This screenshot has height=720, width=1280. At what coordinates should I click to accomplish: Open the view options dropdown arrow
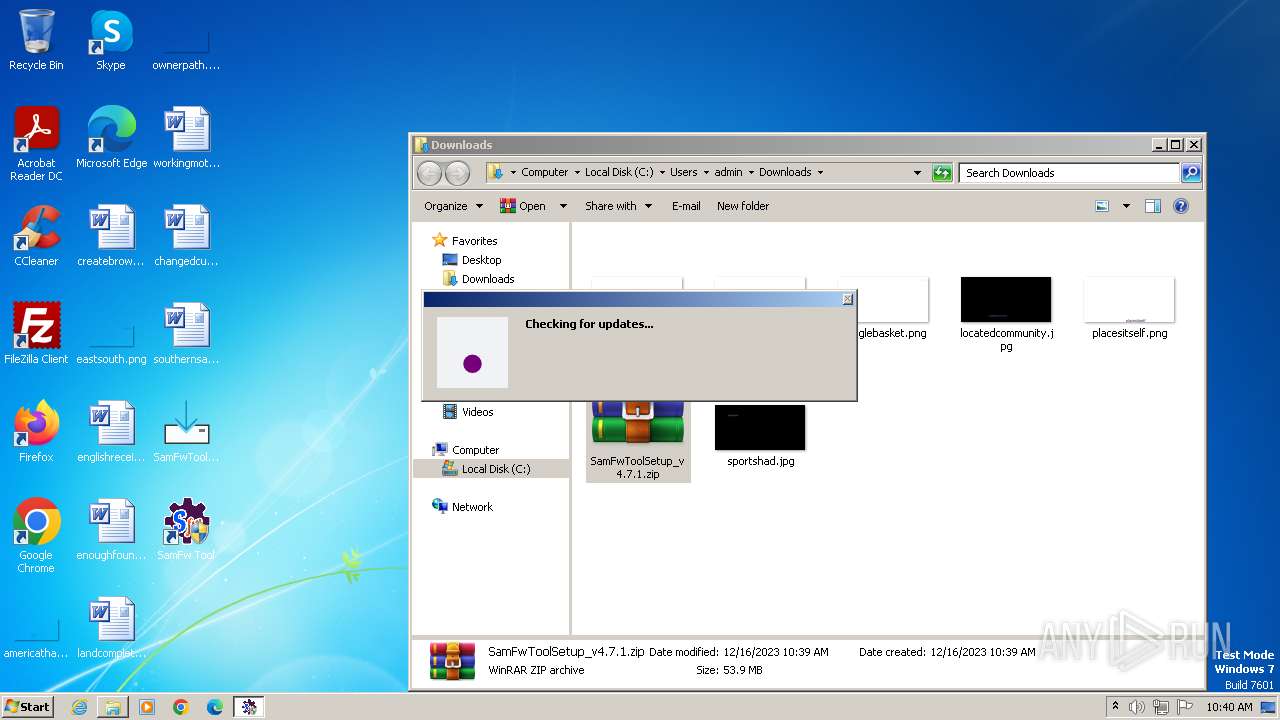point(1126,206)
